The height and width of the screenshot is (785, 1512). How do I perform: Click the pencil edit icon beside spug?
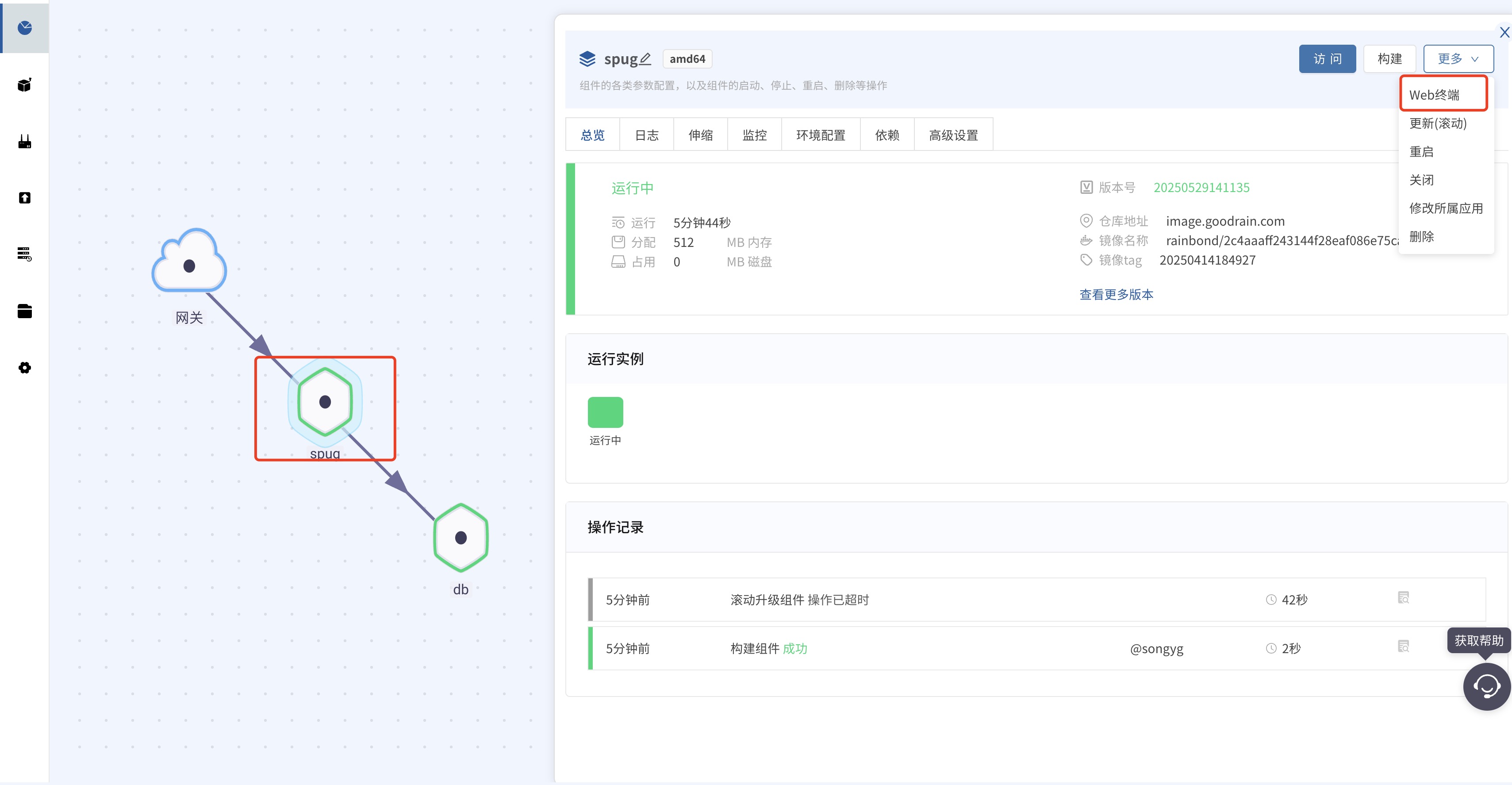(645, 59)
